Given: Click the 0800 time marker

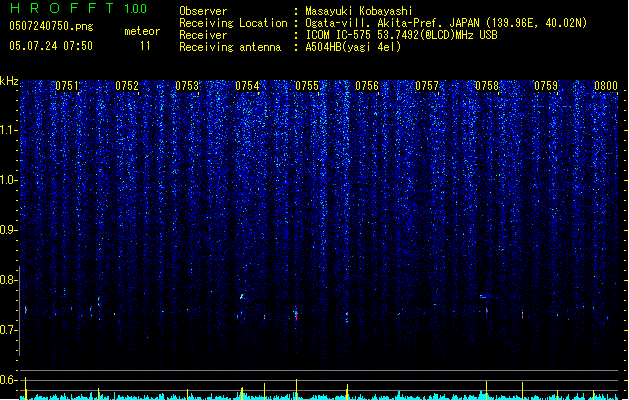Looking at the screenshot, I should tap(606, 86).
